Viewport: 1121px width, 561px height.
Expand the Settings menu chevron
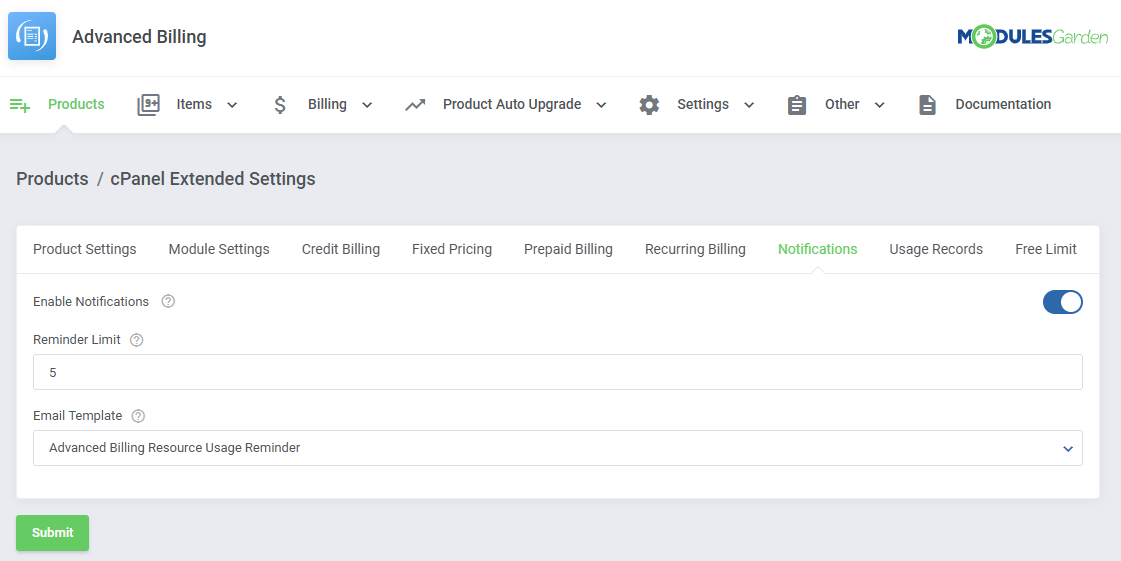click(749, 105)
